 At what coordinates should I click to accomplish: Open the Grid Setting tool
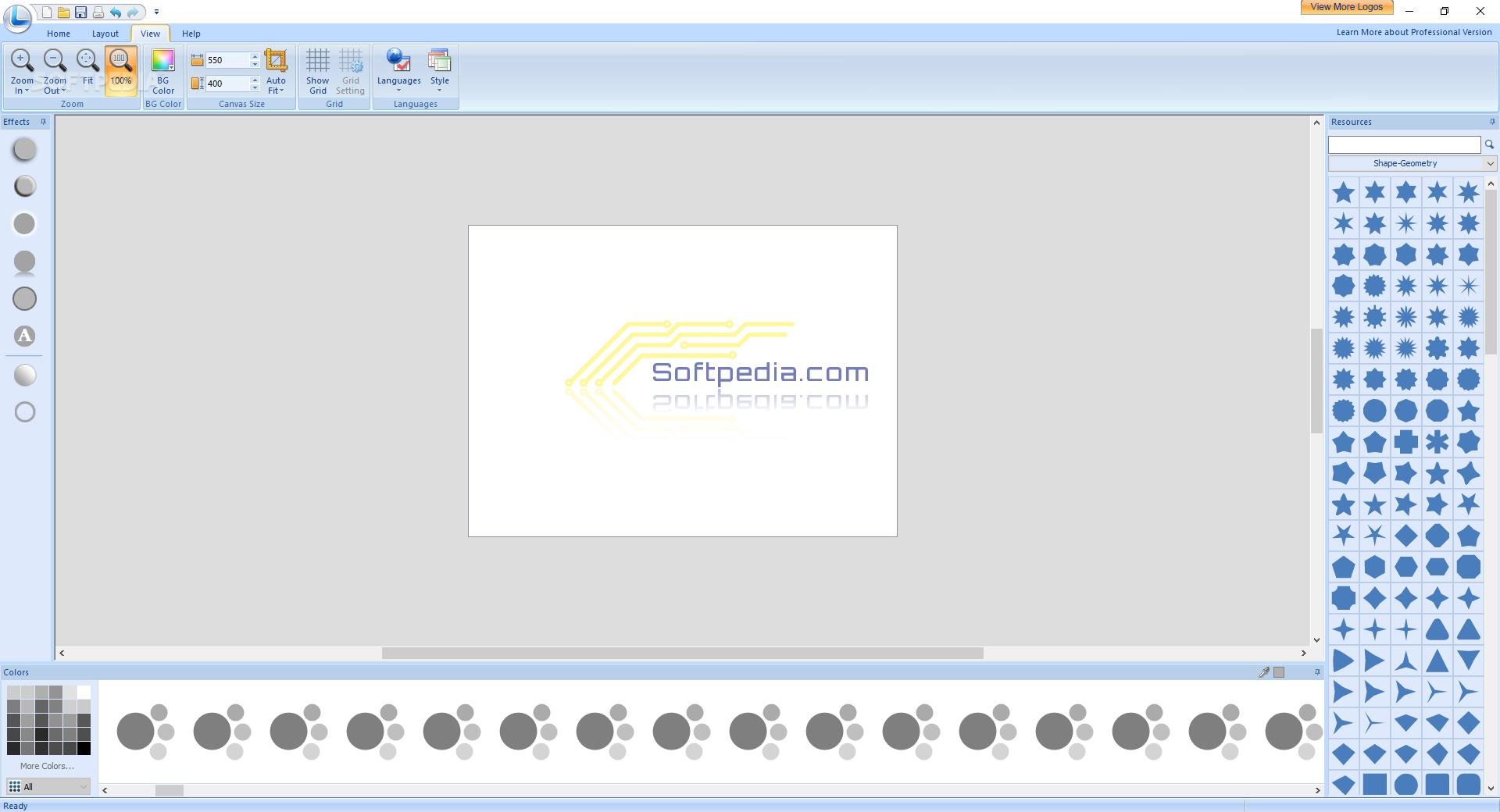(351, 70)
